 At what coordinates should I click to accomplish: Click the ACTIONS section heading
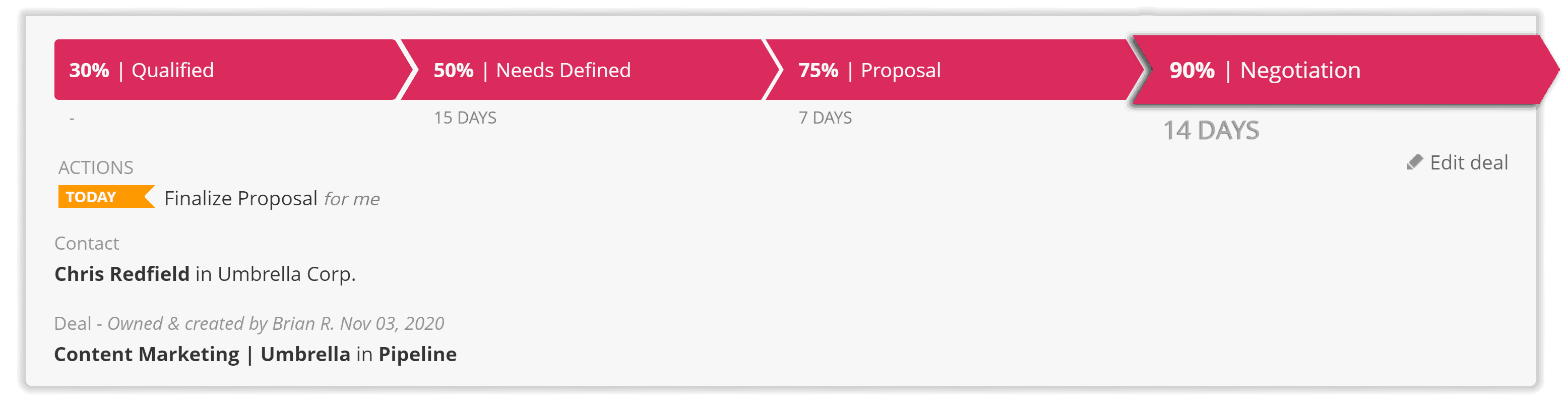pyautogui.click(x=96, y=167)
